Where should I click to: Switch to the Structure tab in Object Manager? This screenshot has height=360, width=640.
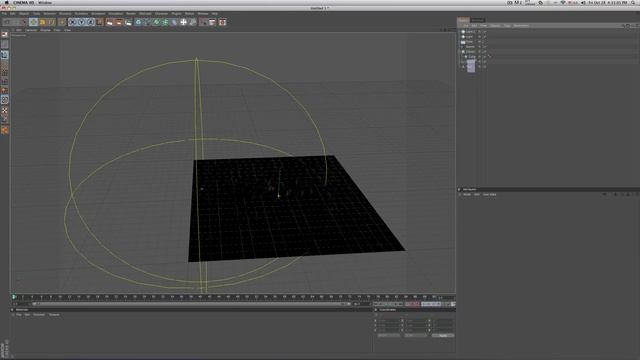(x=478, y=20)
